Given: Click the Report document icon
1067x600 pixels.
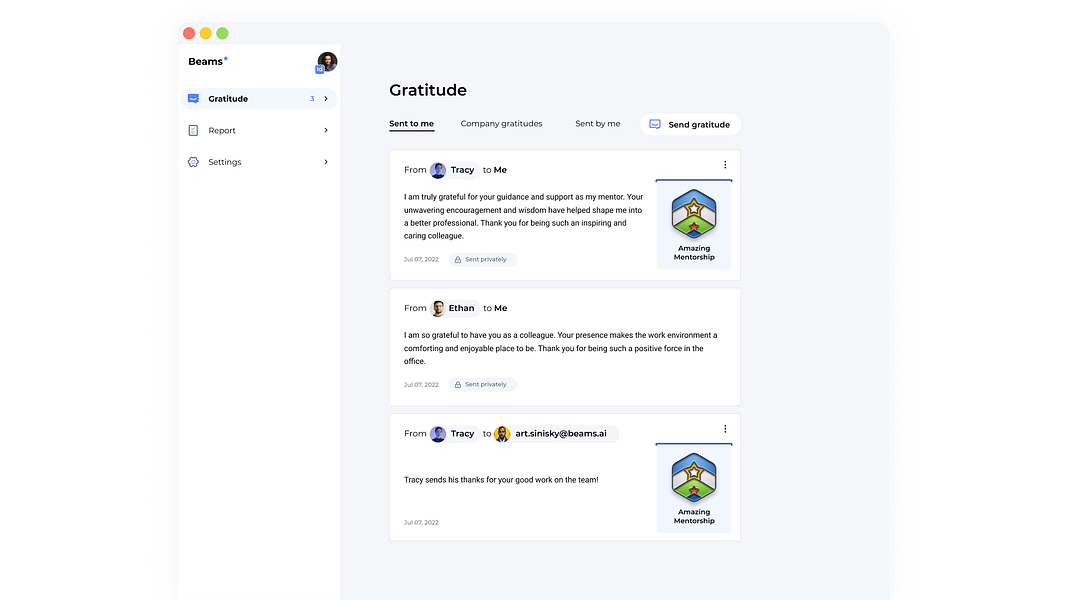Looking at the screenshot, I should 193,130.
